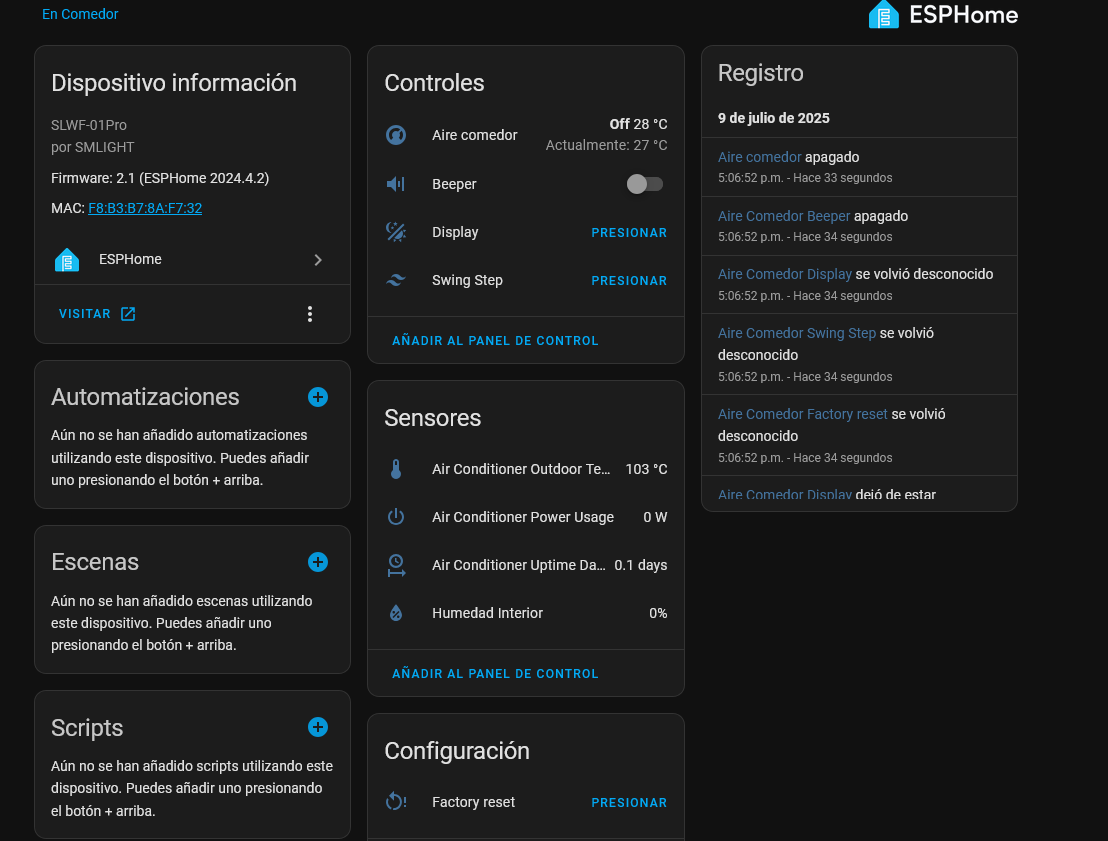
Task: Click the 0% humidity value
Action: point(658,613)
